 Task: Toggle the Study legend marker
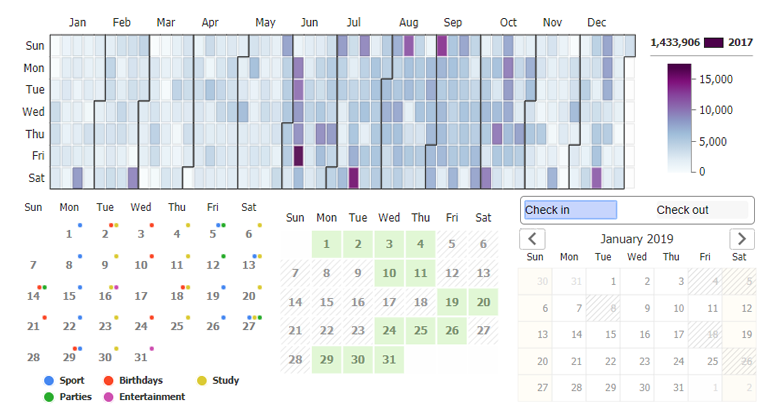(x=202, y=380)
